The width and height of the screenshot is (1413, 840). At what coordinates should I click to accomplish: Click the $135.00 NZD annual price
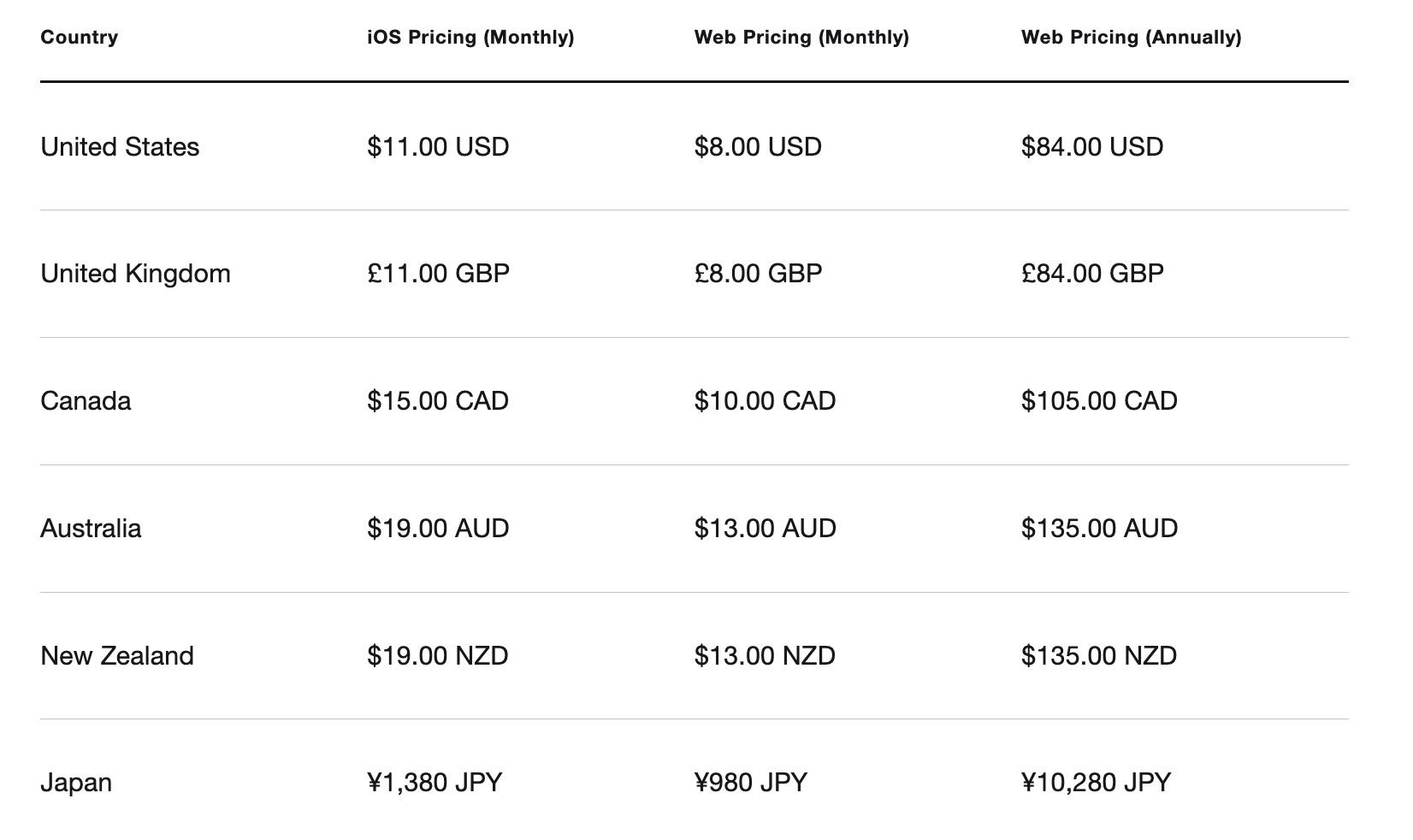tap(1098, 656)
